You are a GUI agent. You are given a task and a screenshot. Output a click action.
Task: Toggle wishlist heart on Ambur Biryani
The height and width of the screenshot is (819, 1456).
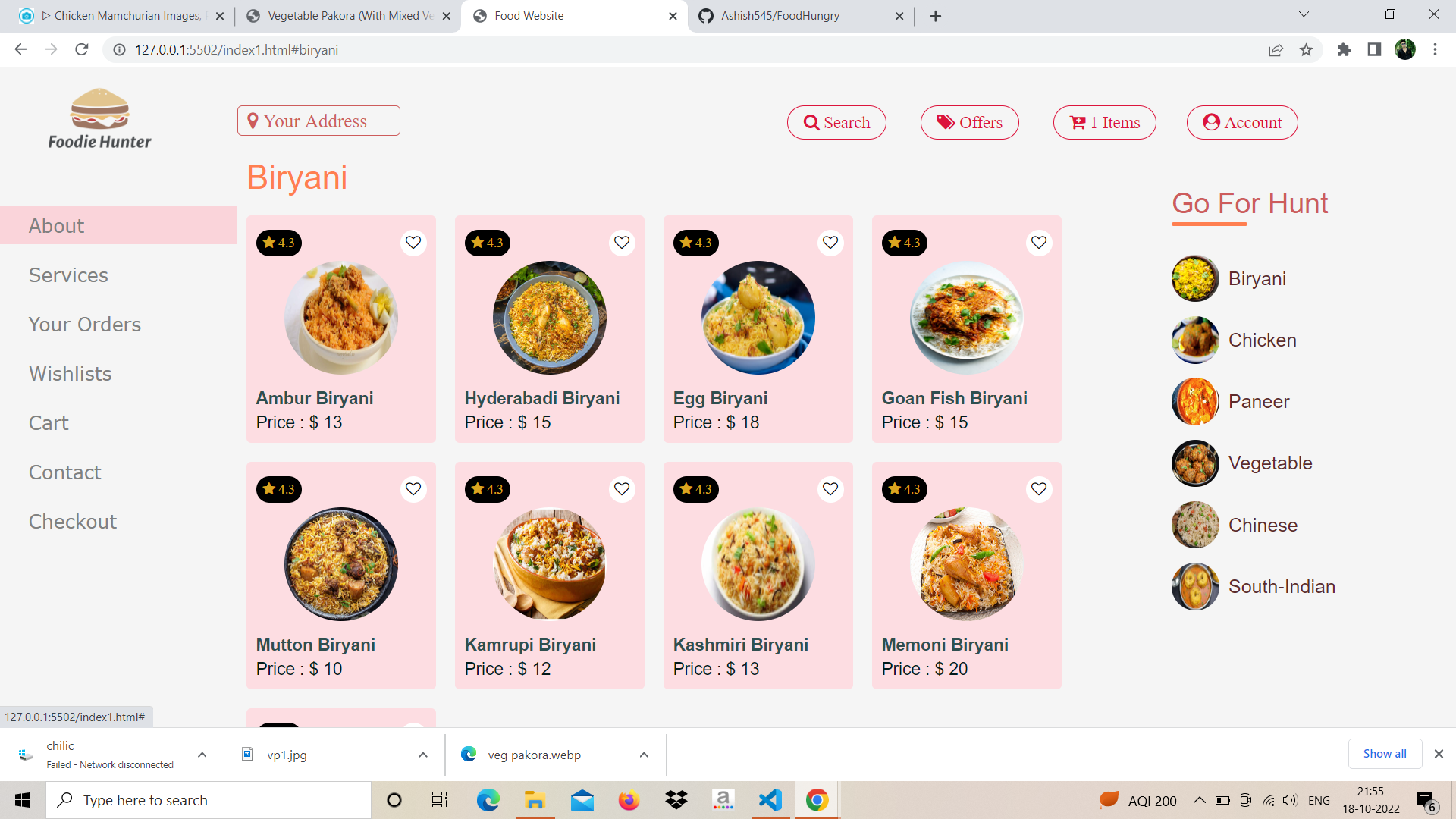tap(413, 243)
